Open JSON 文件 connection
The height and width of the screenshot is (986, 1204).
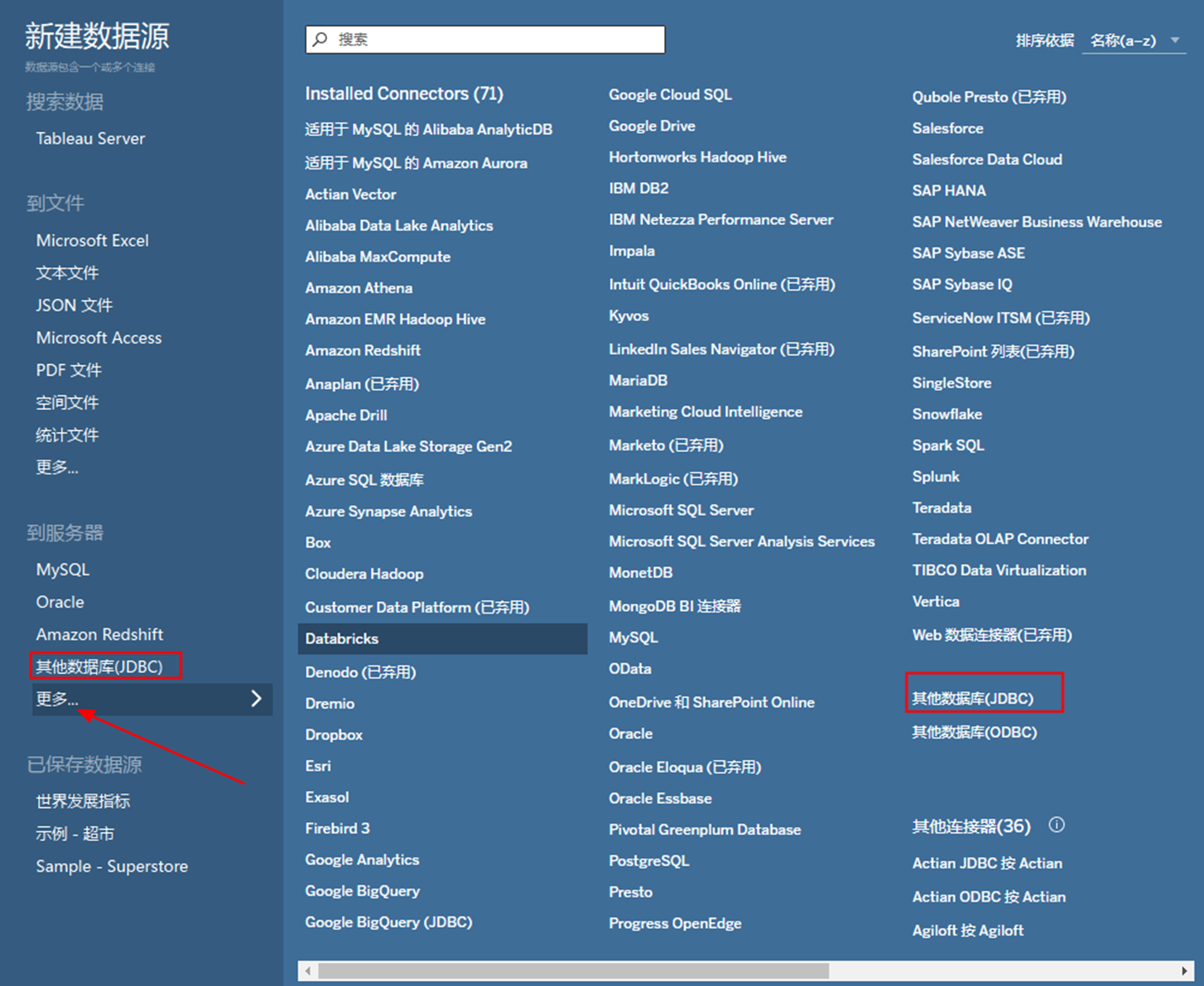[75, 305]
